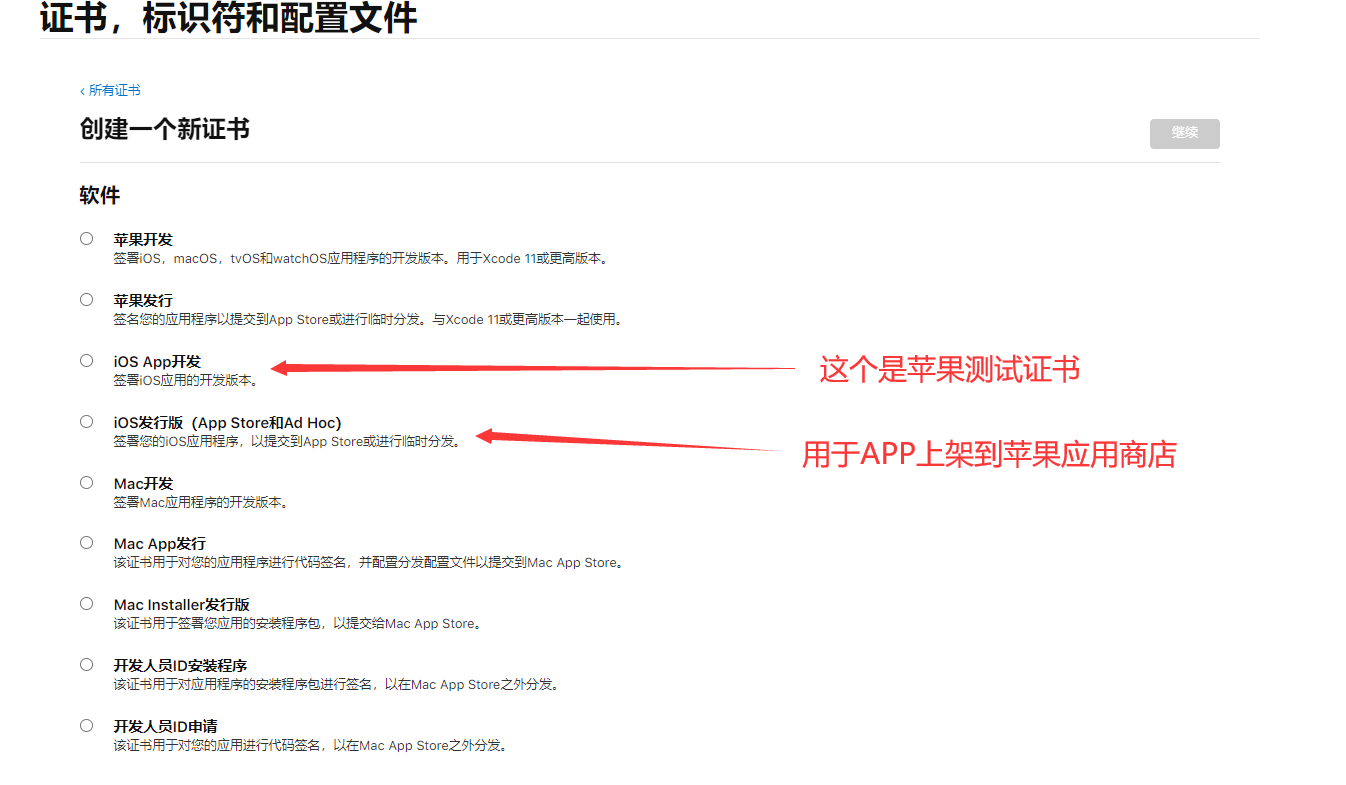Click the 证书，标识符和配置文件 page title

229,18
